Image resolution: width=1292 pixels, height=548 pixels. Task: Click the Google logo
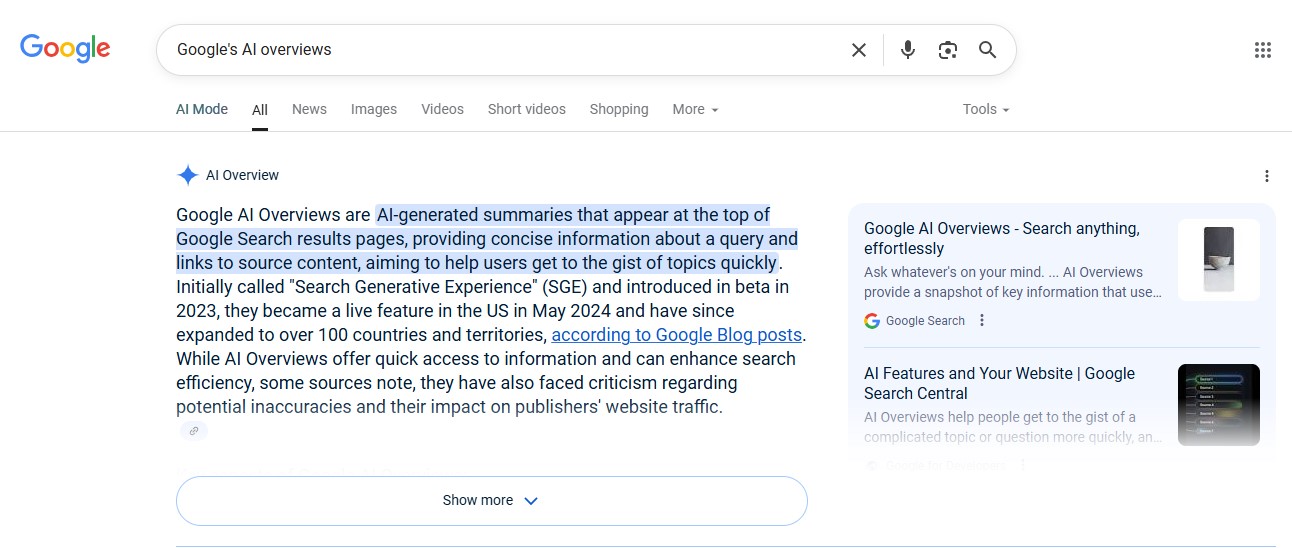click(x=65, y=48)
